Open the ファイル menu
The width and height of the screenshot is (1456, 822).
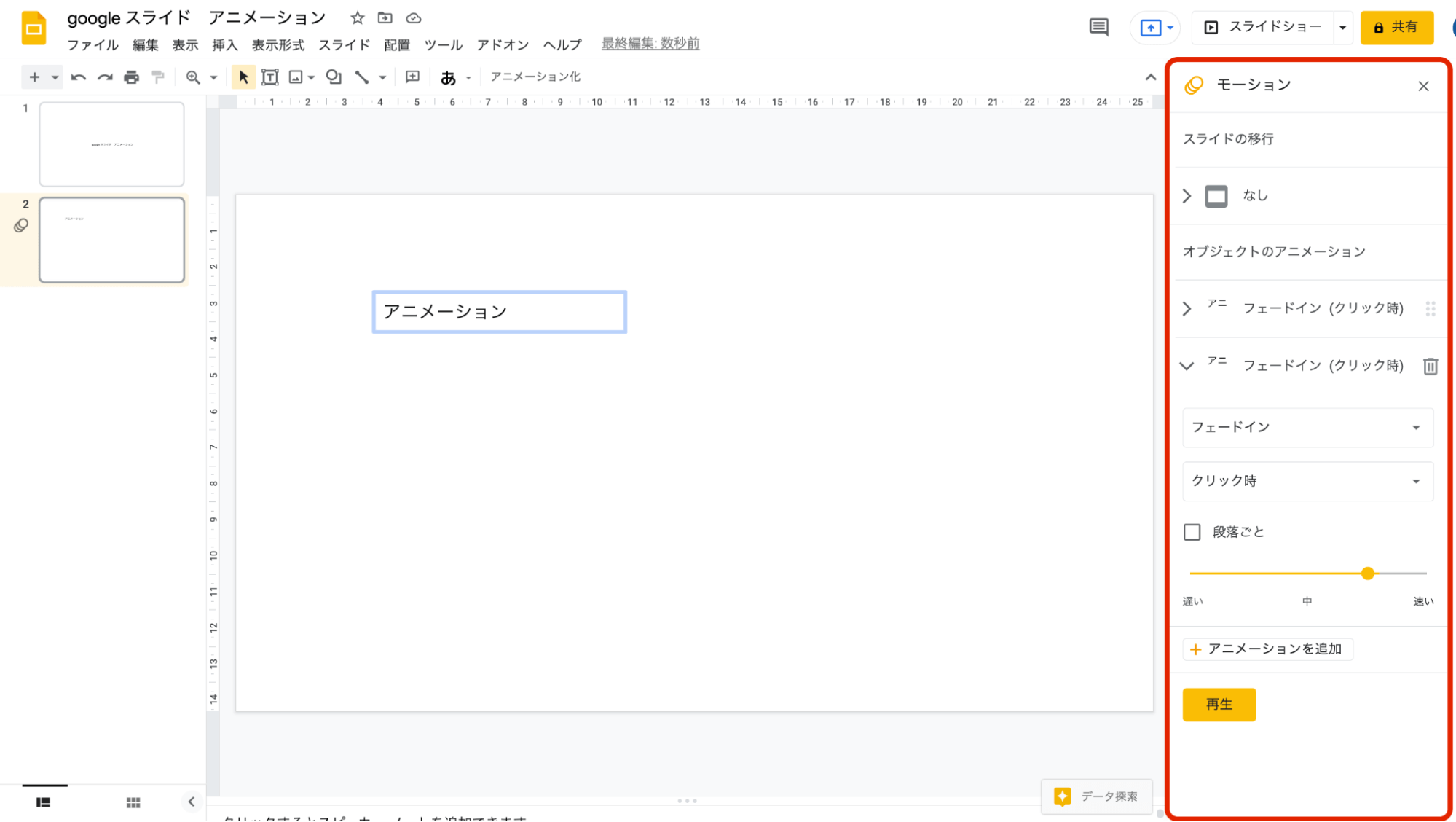coord(93,44)
